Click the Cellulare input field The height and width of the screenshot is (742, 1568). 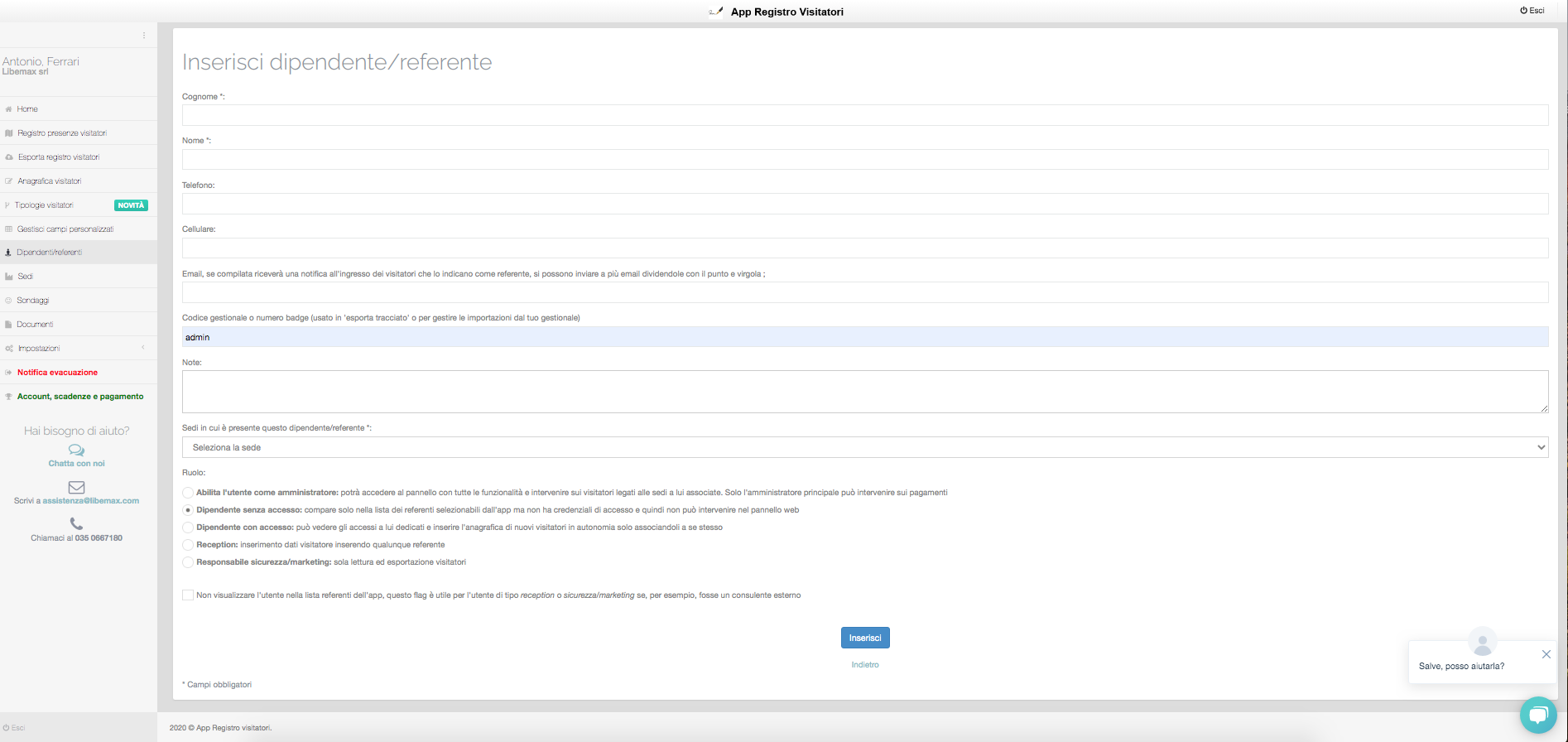pyautogui.click(x=865, y=248)
